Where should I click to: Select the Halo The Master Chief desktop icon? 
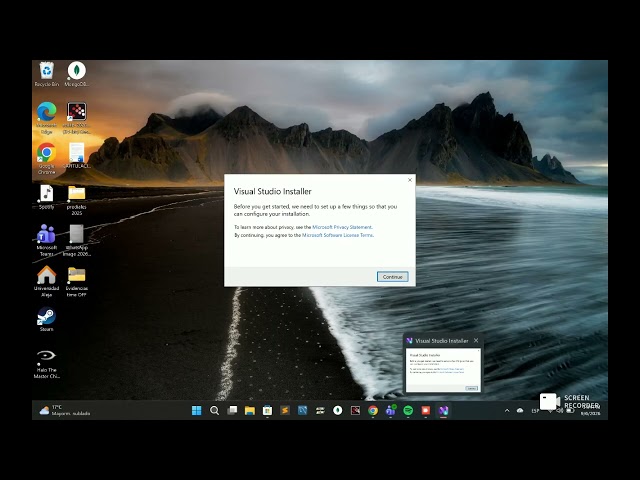coord(47,364)
